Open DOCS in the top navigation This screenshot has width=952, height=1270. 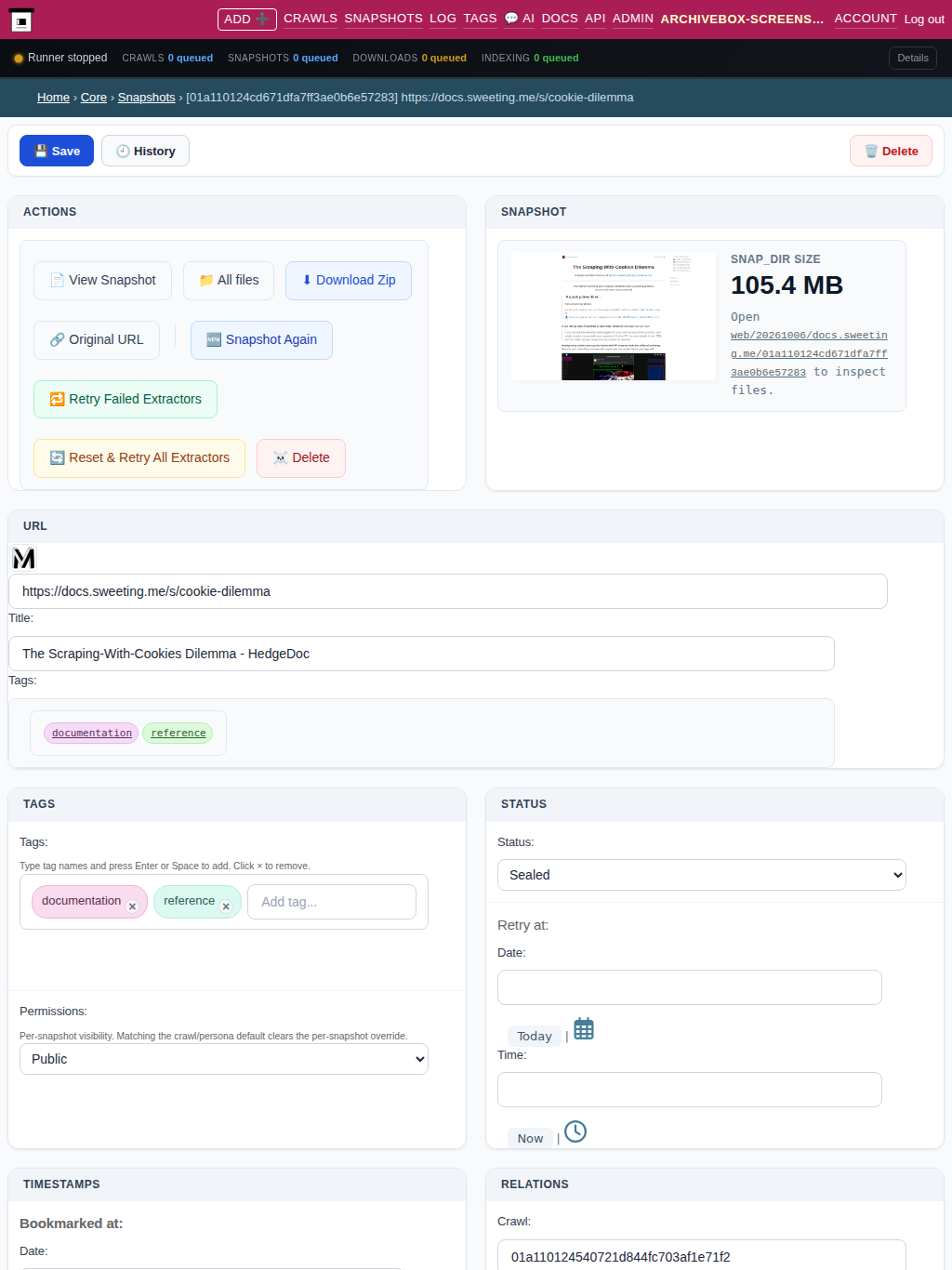[560, 19]
